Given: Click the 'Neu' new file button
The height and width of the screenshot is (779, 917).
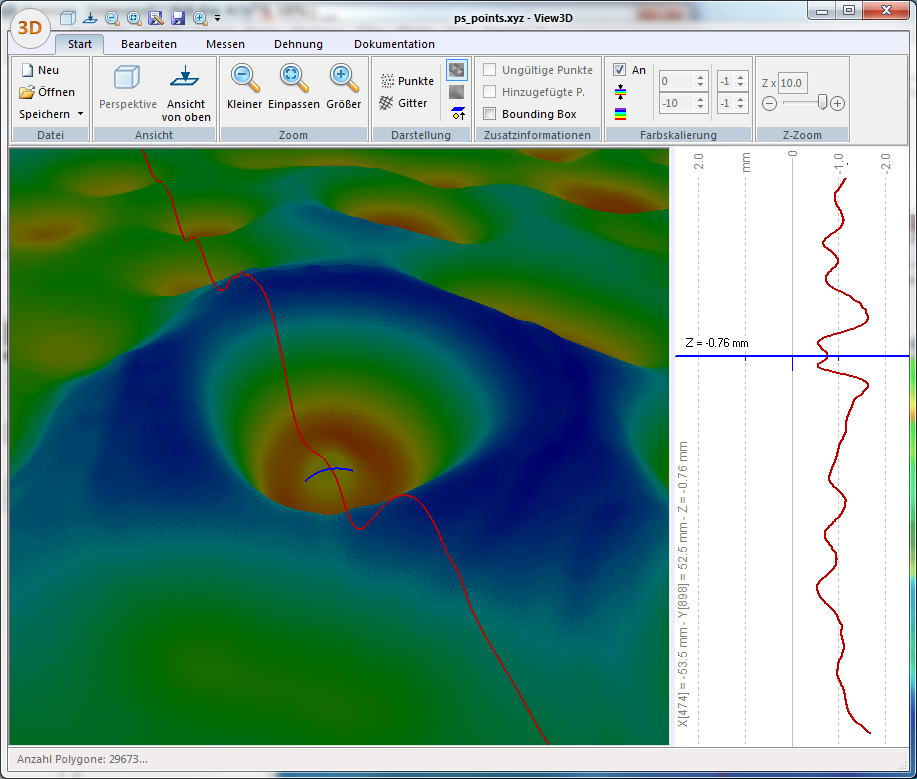Looking at the screenshot, I should click(40, 70).
